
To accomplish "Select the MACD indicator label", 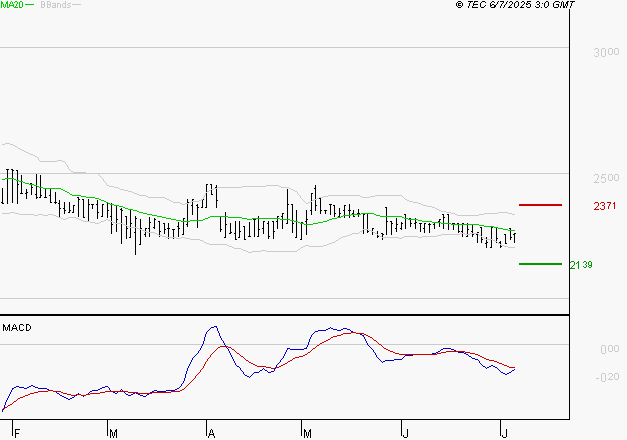I will (17, 327).
